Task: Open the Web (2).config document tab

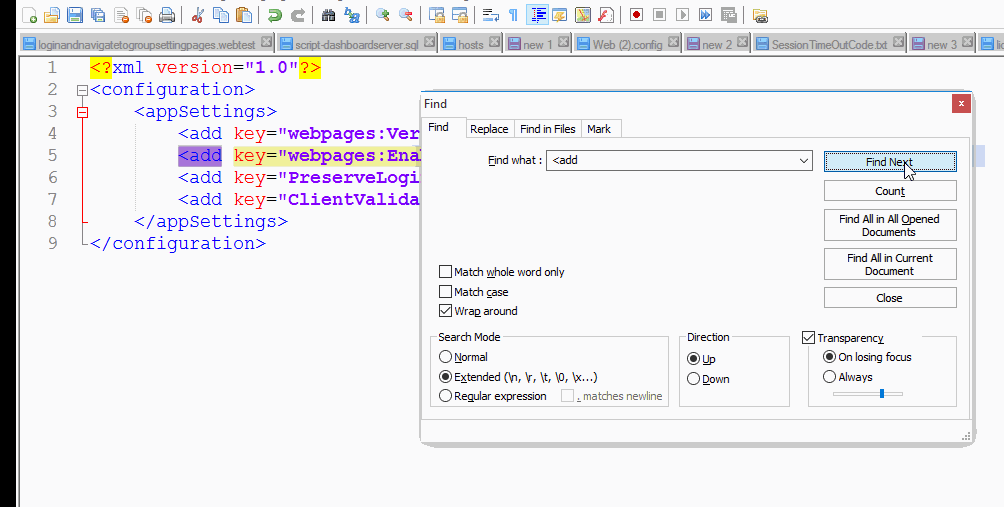Action: 627,45
